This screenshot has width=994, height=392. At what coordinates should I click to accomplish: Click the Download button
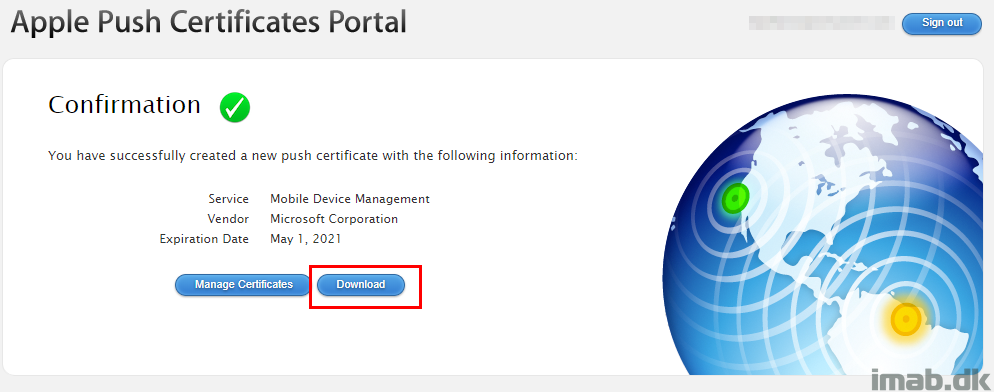pos(361,285)
